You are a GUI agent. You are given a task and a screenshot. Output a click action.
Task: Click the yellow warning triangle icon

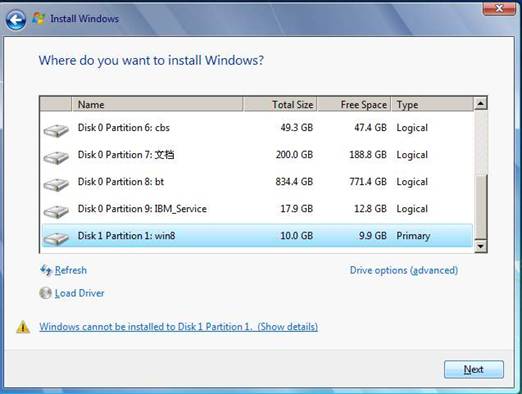pos(23,327)
